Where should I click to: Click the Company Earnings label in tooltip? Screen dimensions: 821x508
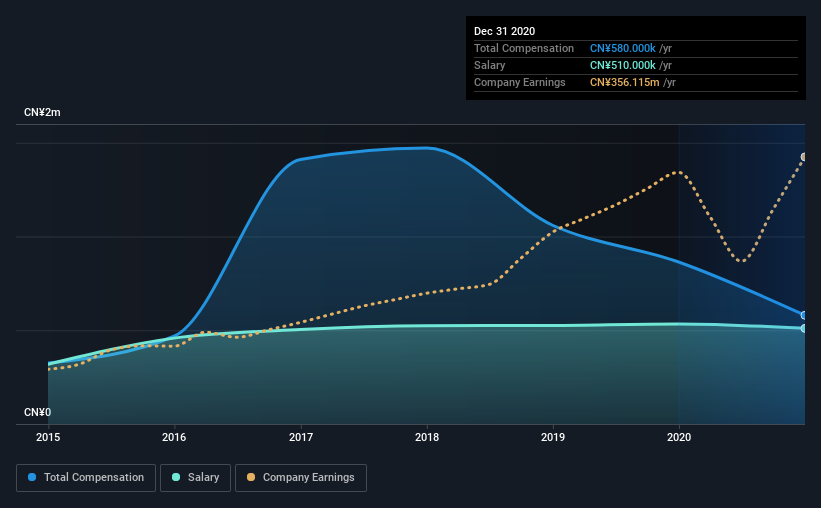(519, 82)
